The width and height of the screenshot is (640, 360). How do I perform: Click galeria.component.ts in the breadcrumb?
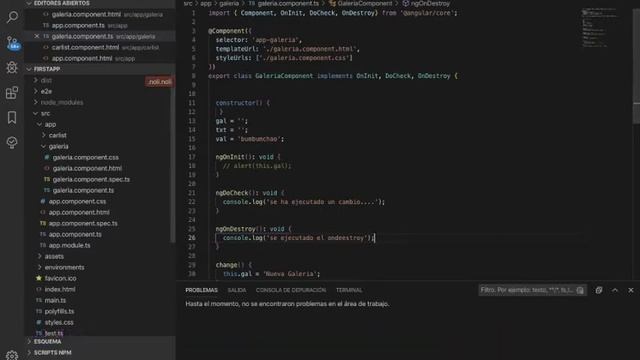(x=288, y=3)
